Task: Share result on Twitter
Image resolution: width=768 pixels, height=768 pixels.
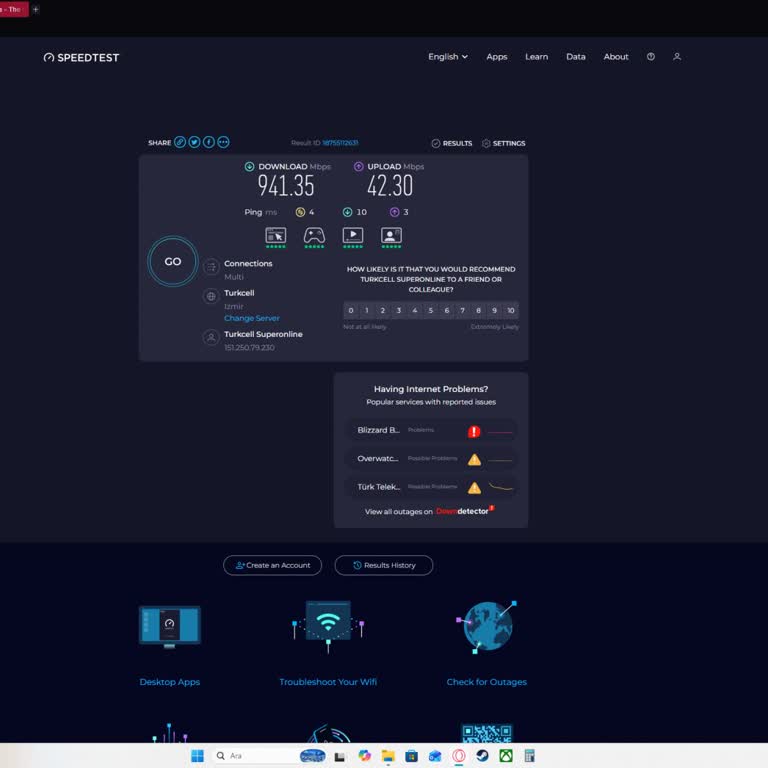Action: (x=194, y=142)
